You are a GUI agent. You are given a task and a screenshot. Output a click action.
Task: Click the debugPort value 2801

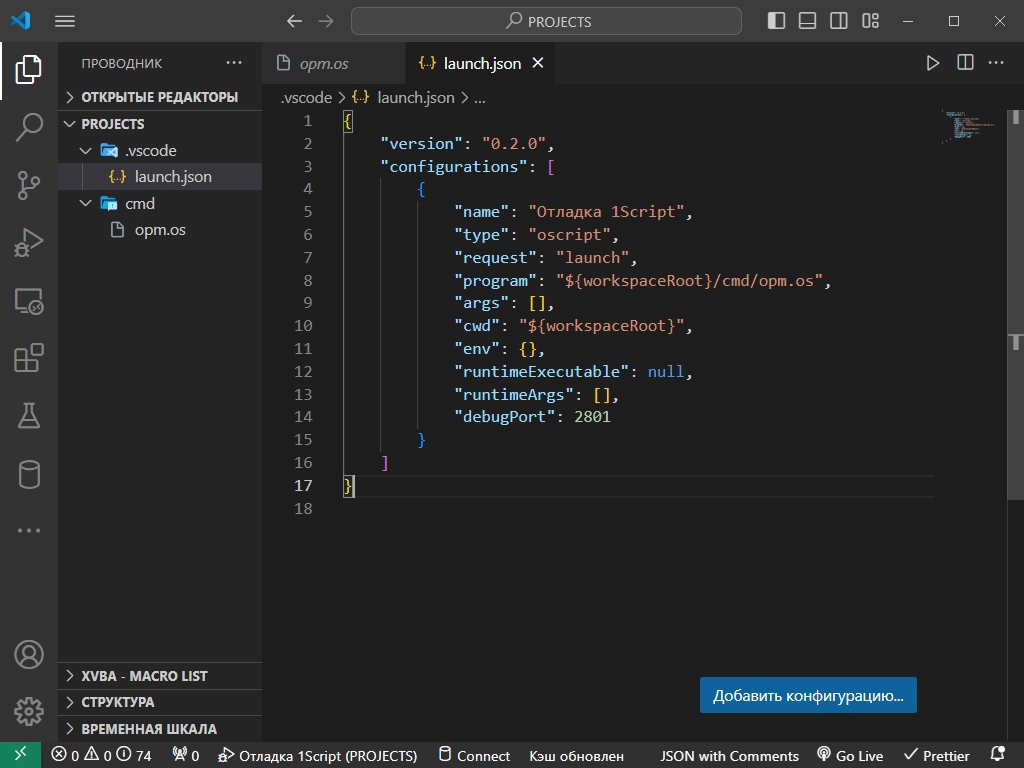tap(592, 417)
